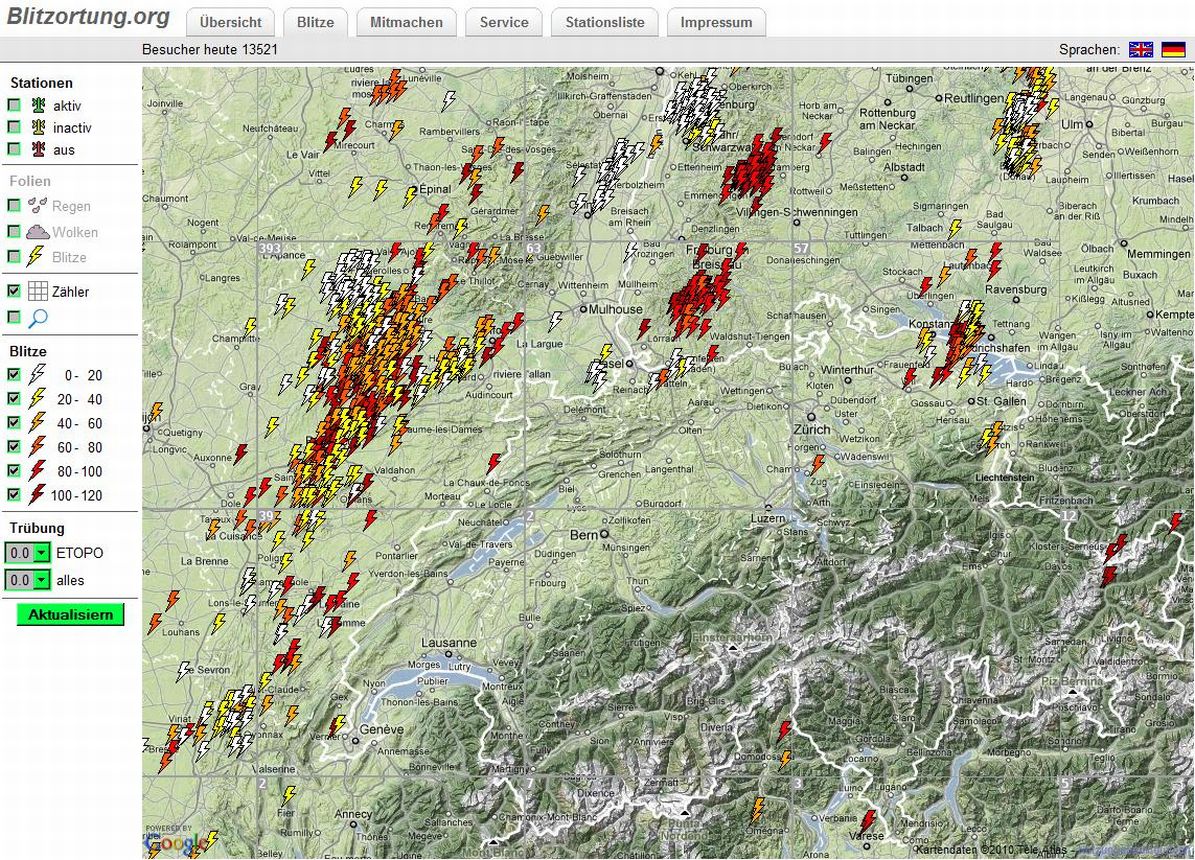Viewport: 1195px width, 860px height.
Task: Click the red 'aus' station icon
Action: pos(38,149)
